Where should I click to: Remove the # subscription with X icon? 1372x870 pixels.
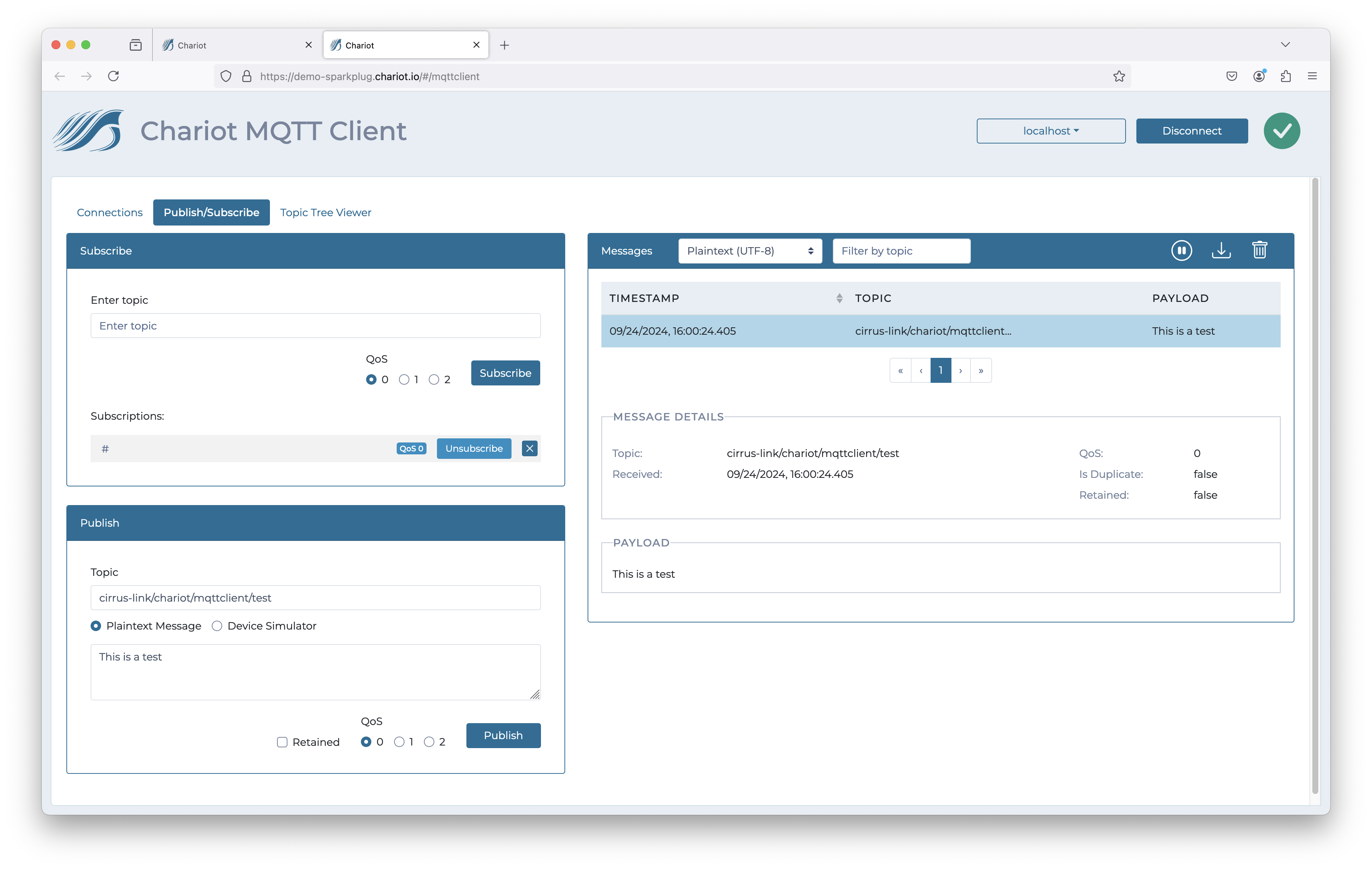(x=529, y=448)
